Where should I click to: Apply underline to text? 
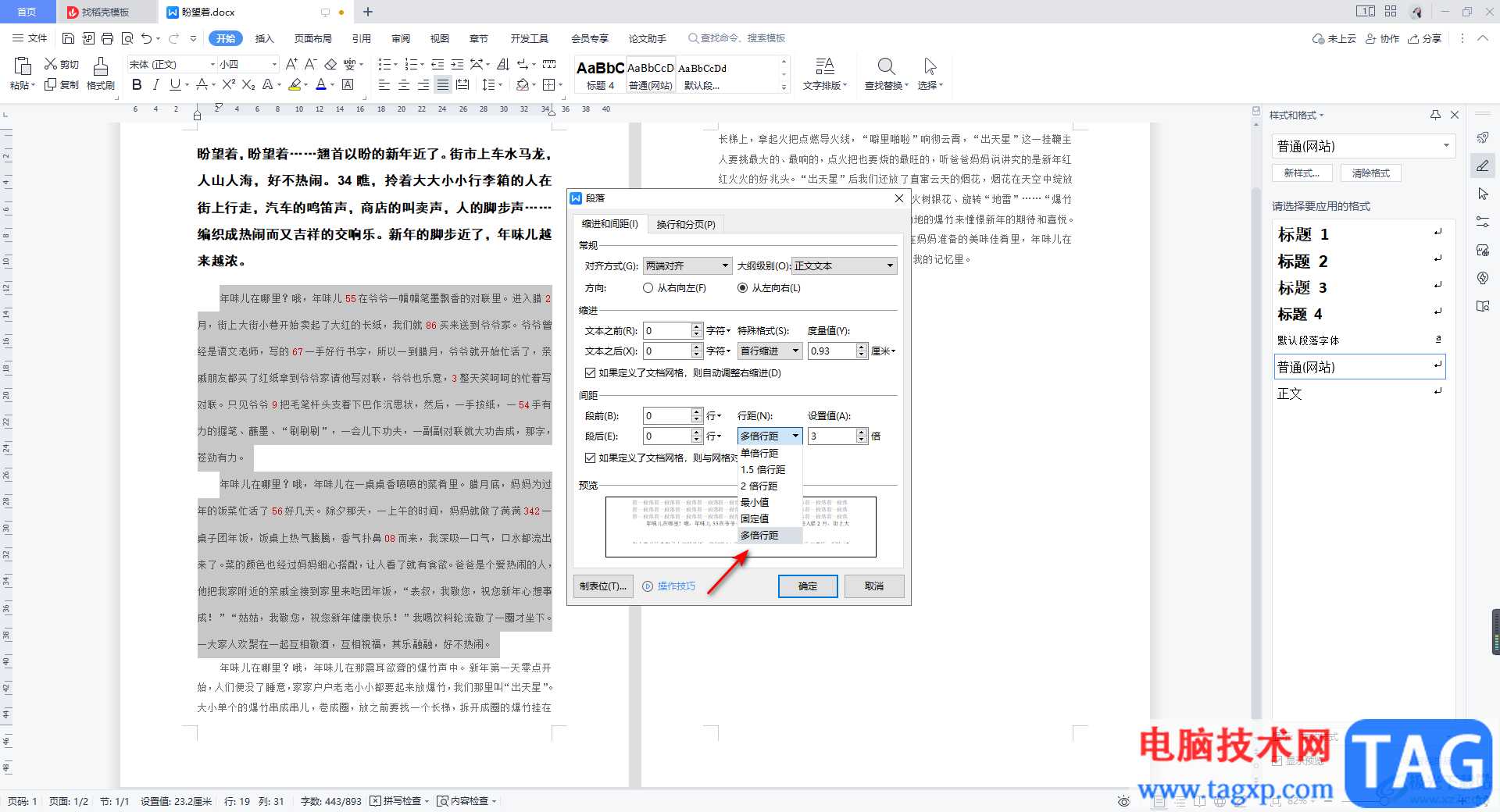[x=175, y=84]
